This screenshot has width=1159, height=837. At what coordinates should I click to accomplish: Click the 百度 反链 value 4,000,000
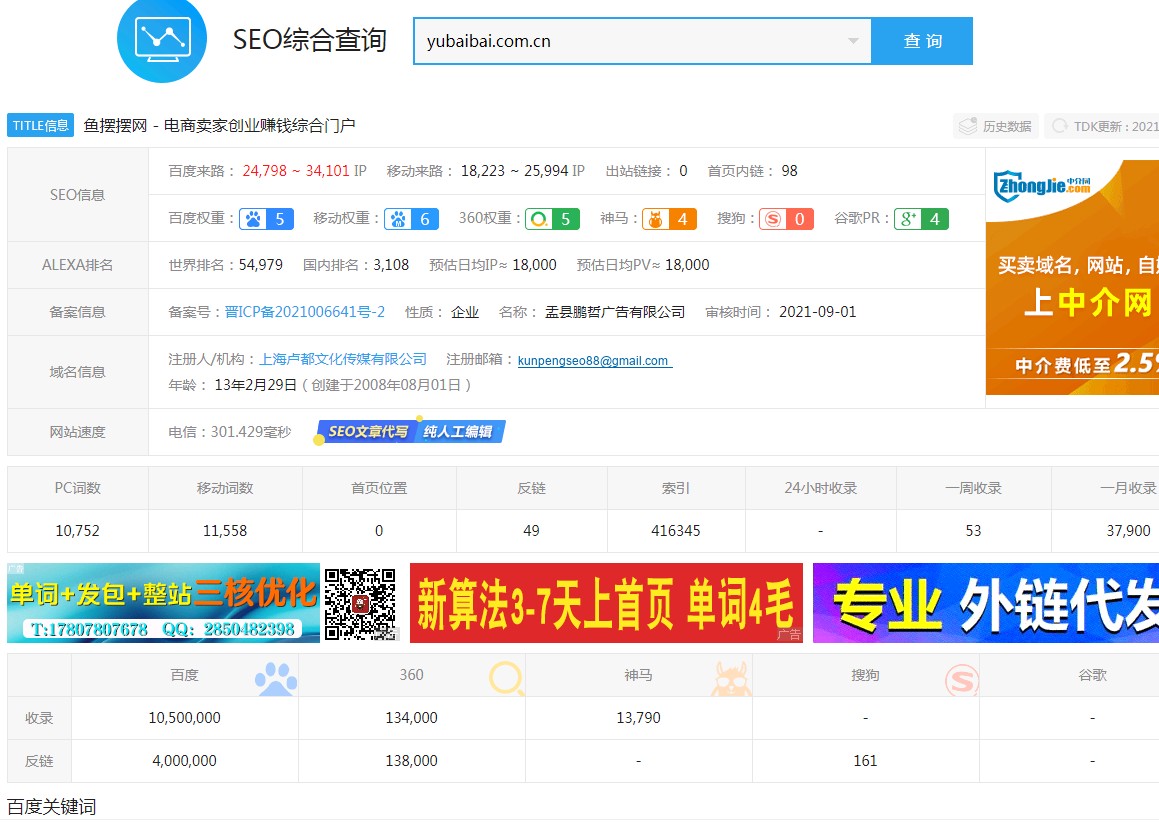click(185, 761)
